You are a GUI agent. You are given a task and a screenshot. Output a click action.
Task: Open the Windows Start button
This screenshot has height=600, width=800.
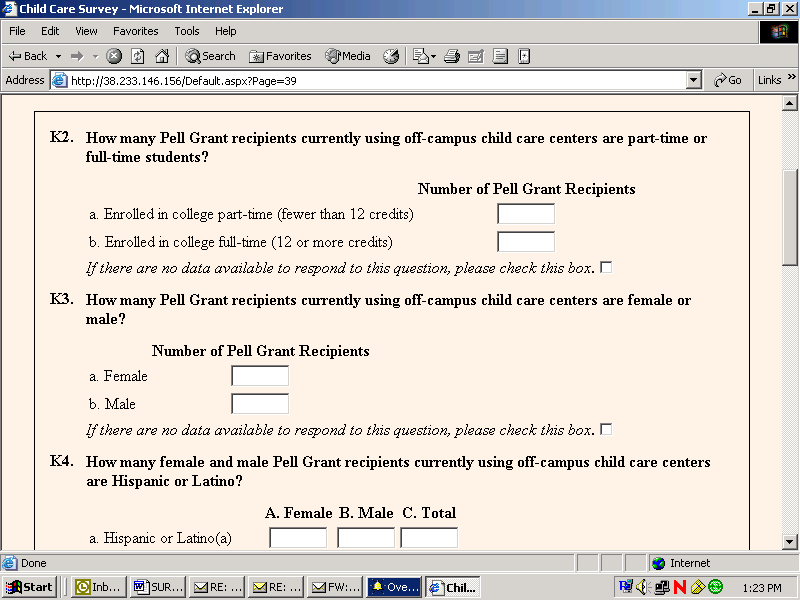click(29, 587)
